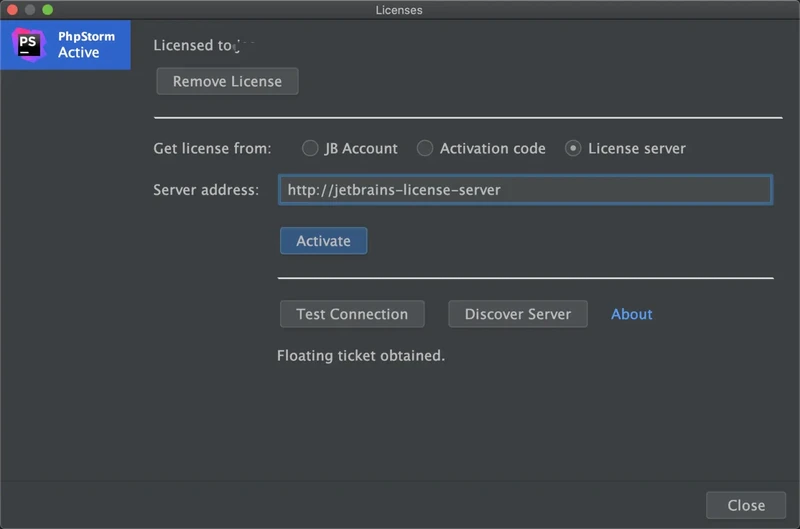
Task: Open the About link
Action: tap(632, 314)
